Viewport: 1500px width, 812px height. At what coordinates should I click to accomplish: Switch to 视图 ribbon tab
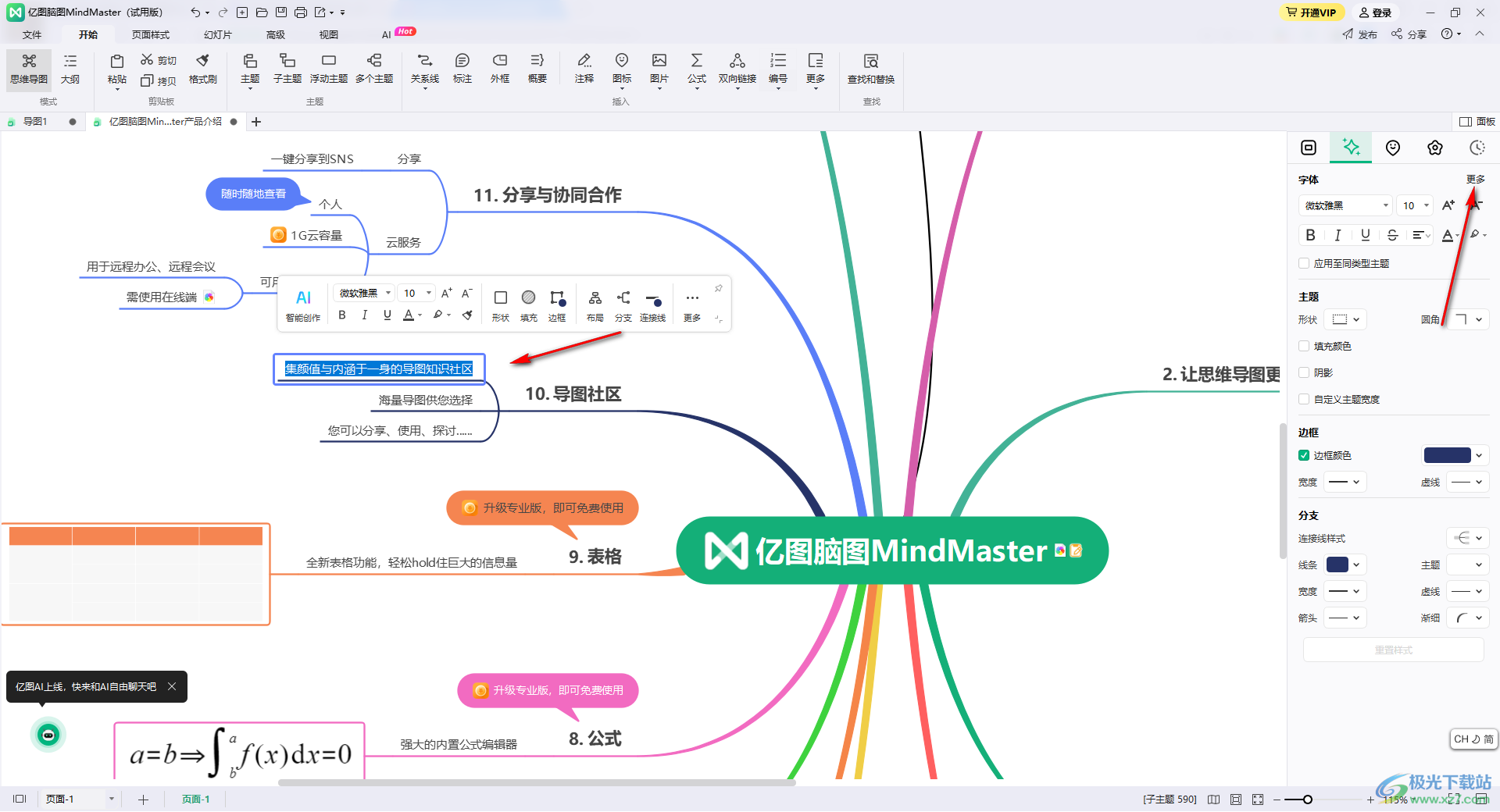[x=329, y=34]
